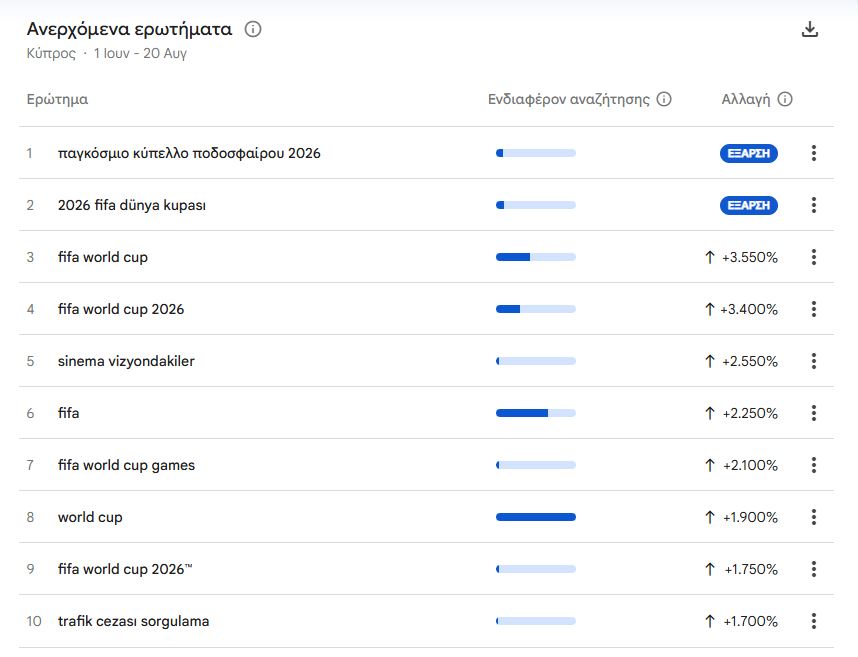Open three-dot menu for row 6 fifa
The width and height of the screenshot is (858, 657).
[x=814, y=413]
